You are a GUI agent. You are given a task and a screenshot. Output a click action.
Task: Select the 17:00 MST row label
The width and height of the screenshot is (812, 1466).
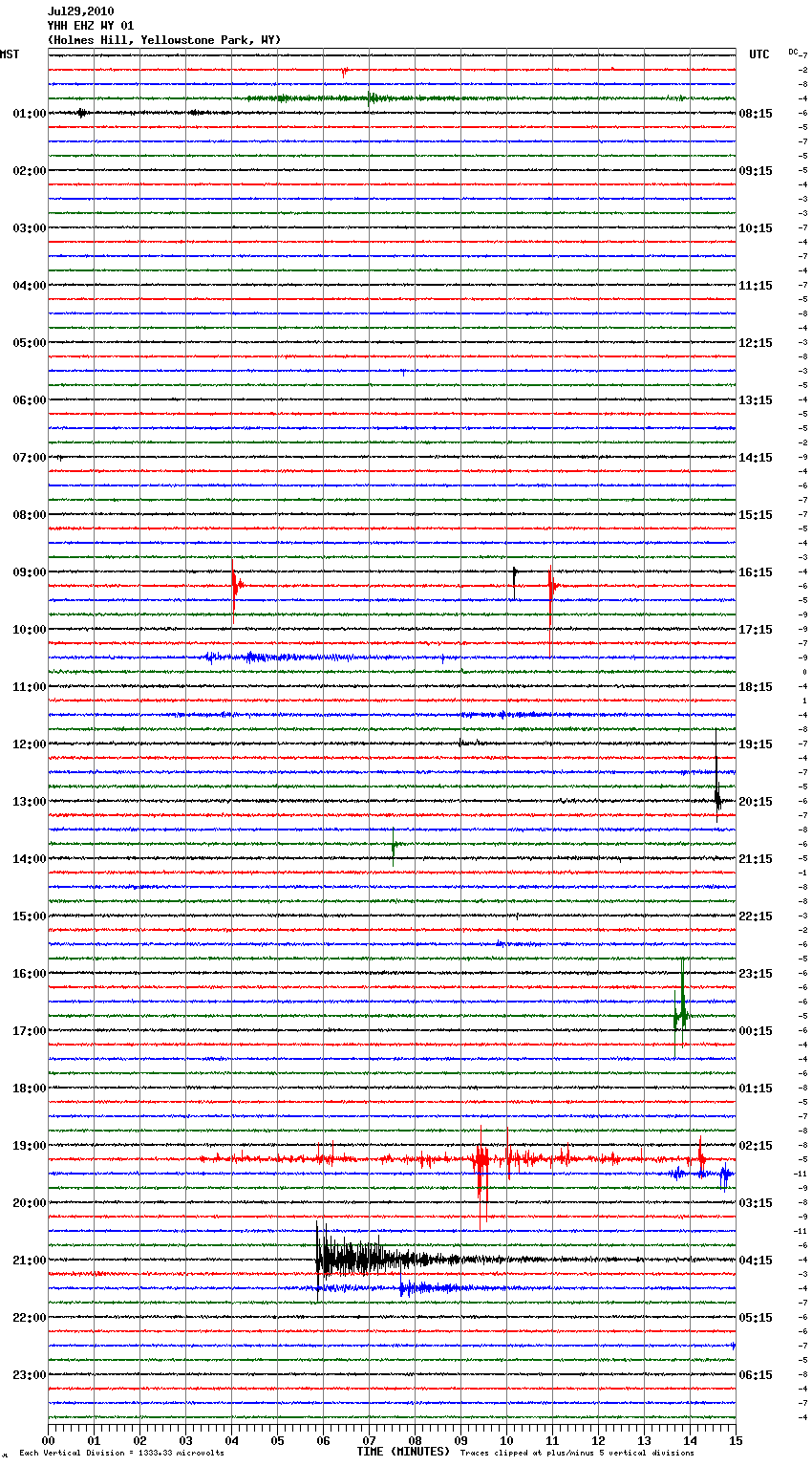coord(30,1031)
